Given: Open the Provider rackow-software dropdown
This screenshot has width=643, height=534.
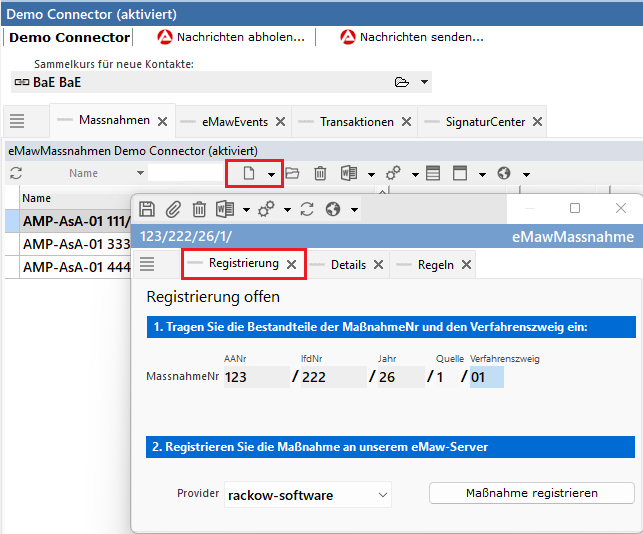Looking at the screenshot, I should click(382, 494).
